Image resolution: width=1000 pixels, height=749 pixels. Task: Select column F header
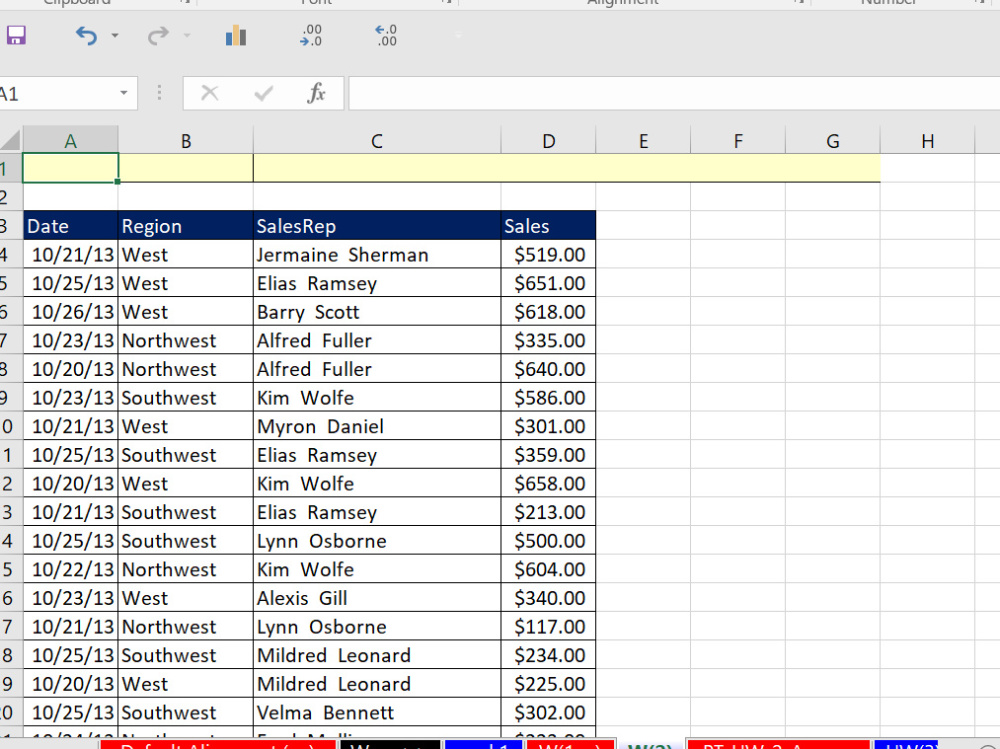click(x=738, y=140)
